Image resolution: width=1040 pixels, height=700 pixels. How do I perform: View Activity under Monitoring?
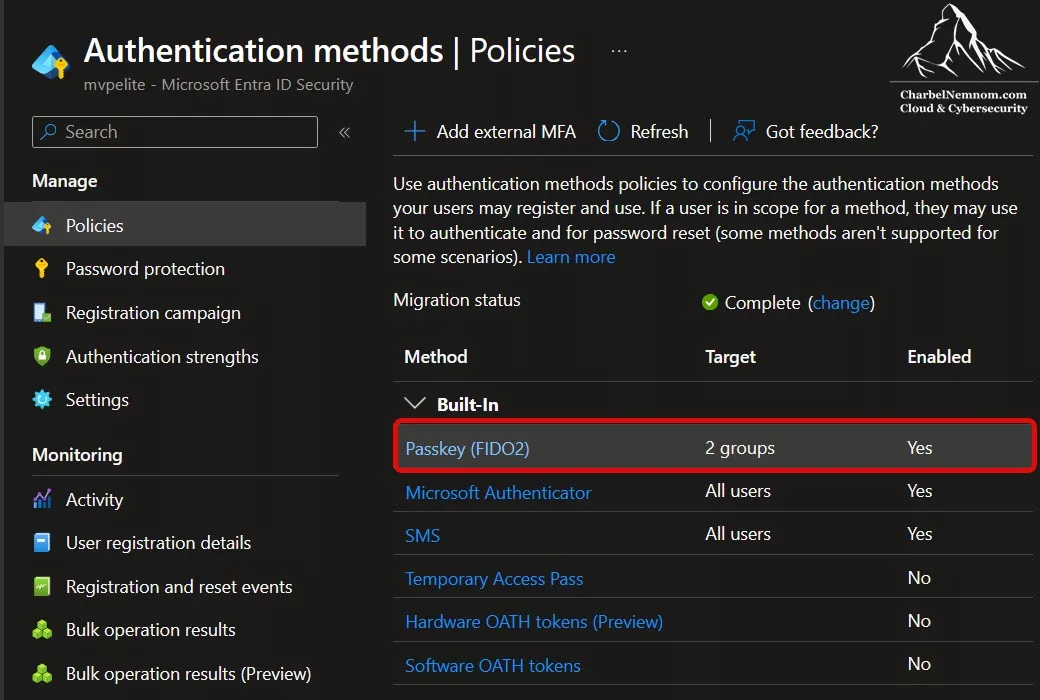(x=94, y=500)
